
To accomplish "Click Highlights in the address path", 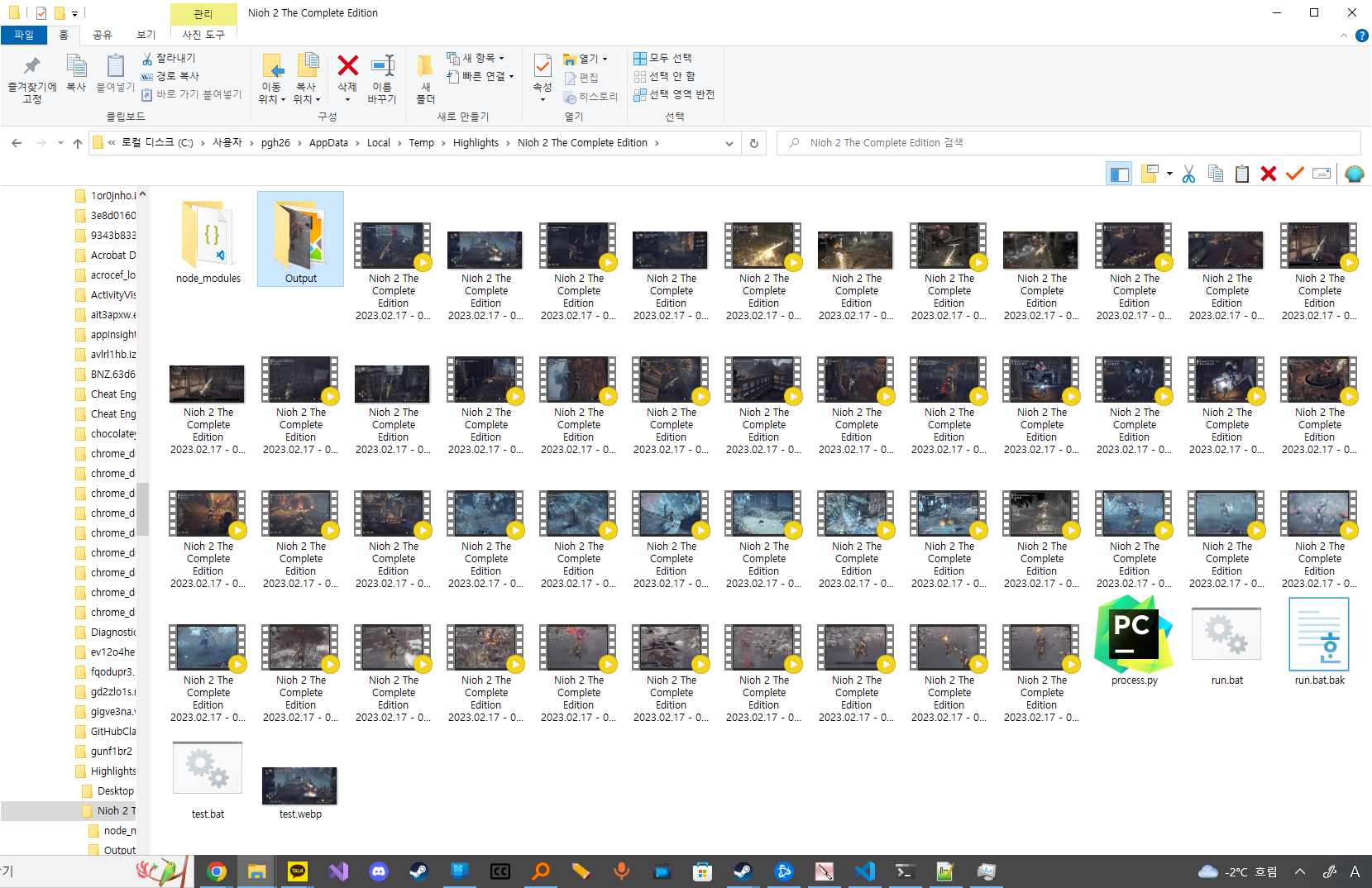I will (x=476, y=143).
